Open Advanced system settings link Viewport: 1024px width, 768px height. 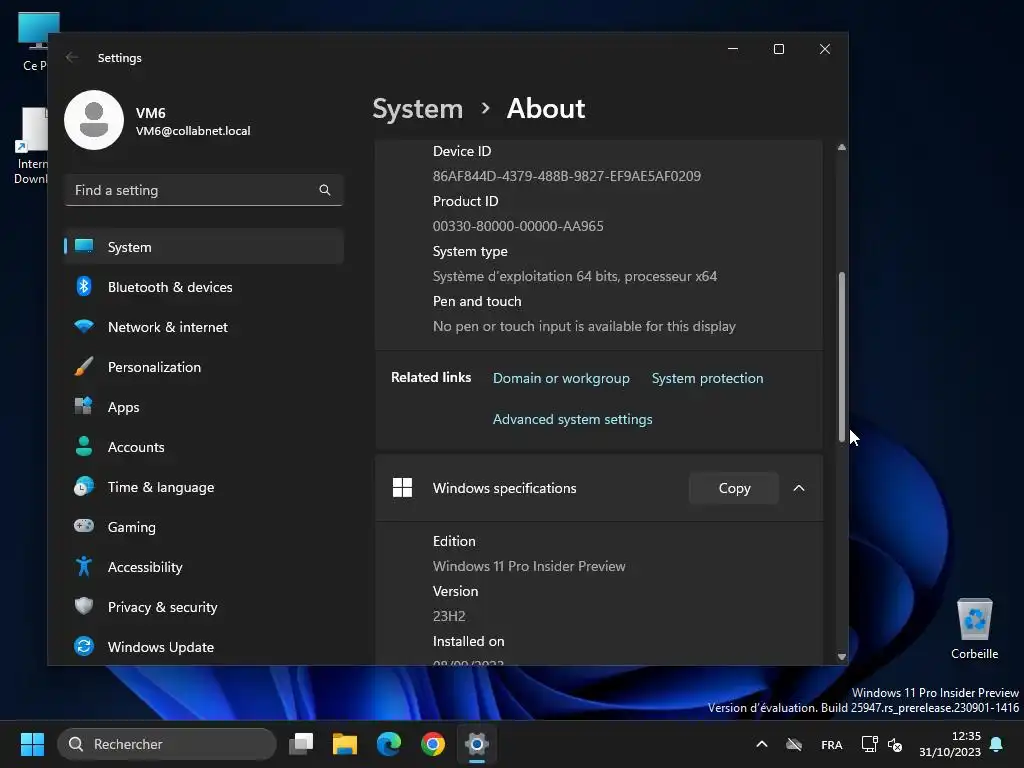click(x=573, y=419)
